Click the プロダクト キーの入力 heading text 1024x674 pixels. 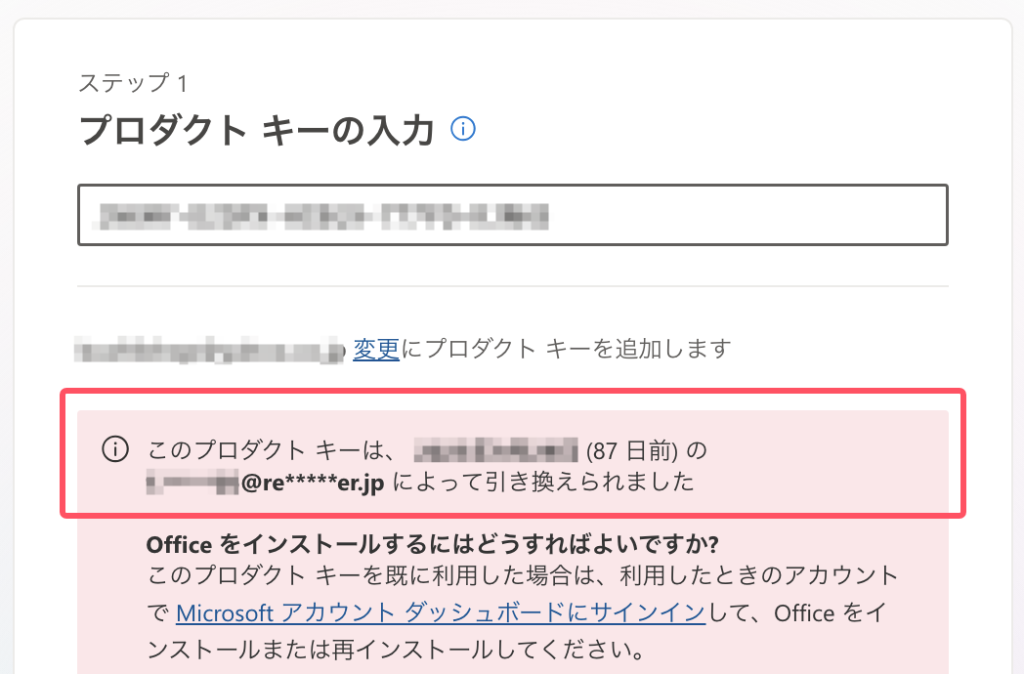pyautogui.click(x=256, y=131)
